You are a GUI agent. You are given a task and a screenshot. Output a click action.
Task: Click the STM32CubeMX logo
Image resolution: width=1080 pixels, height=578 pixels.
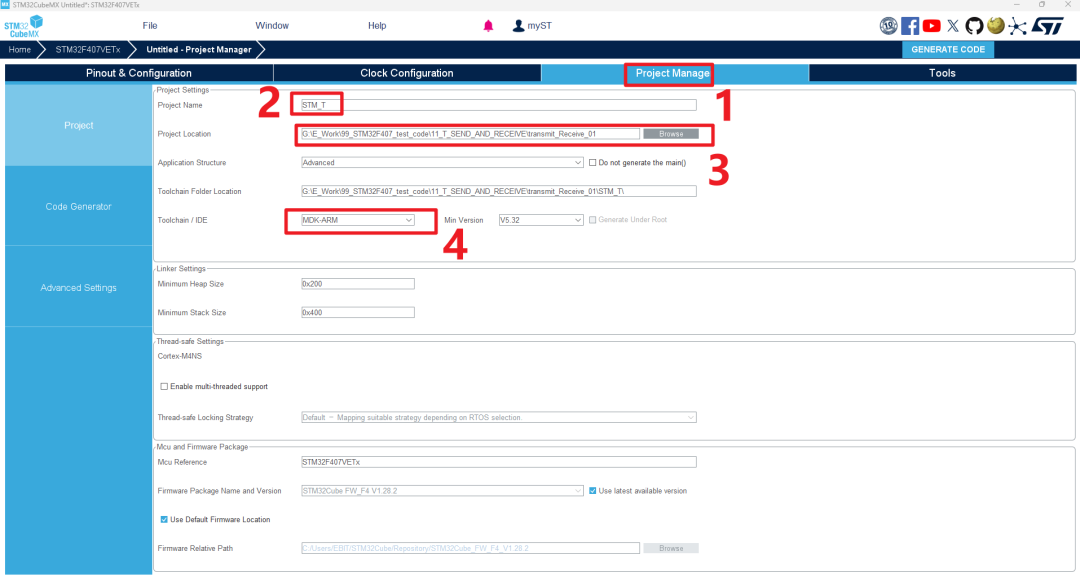pyautogui.click(x=23, y=26)
